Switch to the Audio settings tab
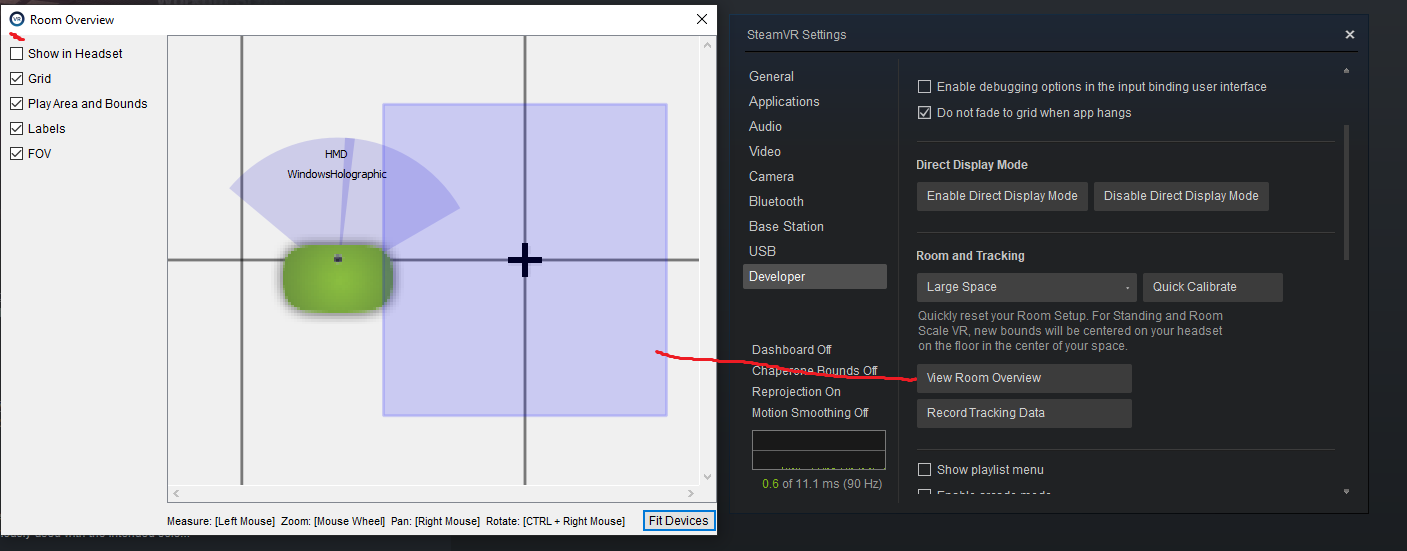Viewport: 1407px width, 551px height. click(x=765, y=126)
